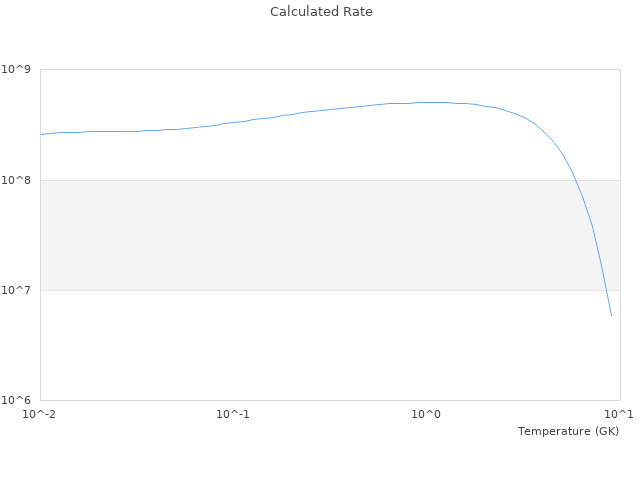Select the 10^7 y-axis tick label
Image resolution: width=640 pixels, height=480 pixels.
tap(18, 290)
